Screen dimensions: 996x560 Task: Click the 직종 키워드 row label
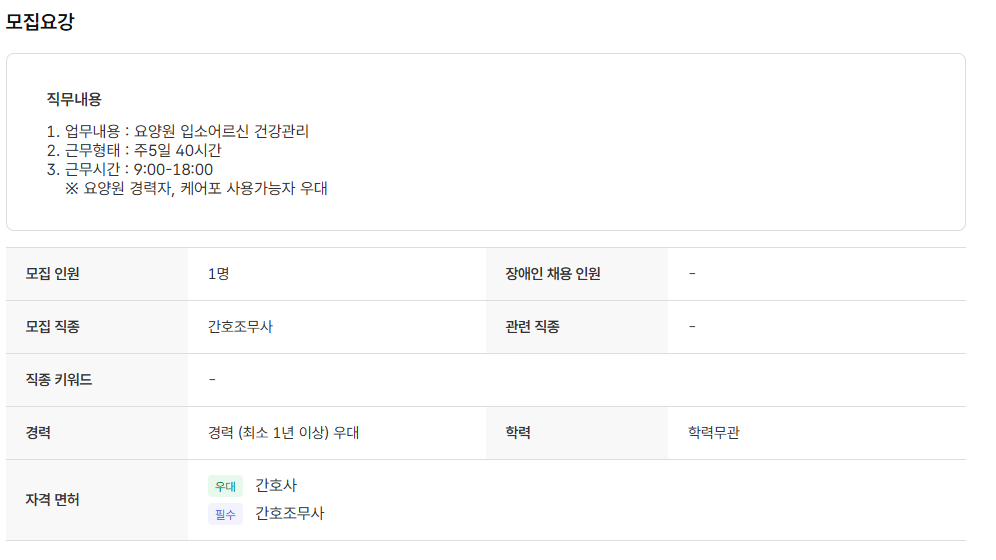(x=59, y=380)
